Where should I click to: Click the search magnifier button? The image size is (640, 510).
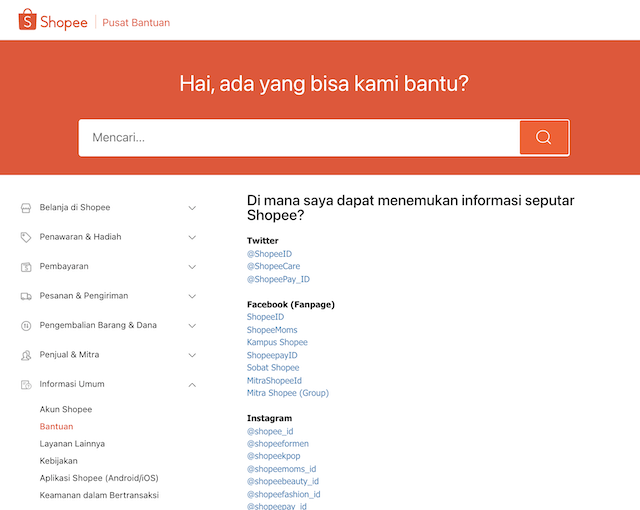click(544, 137)
